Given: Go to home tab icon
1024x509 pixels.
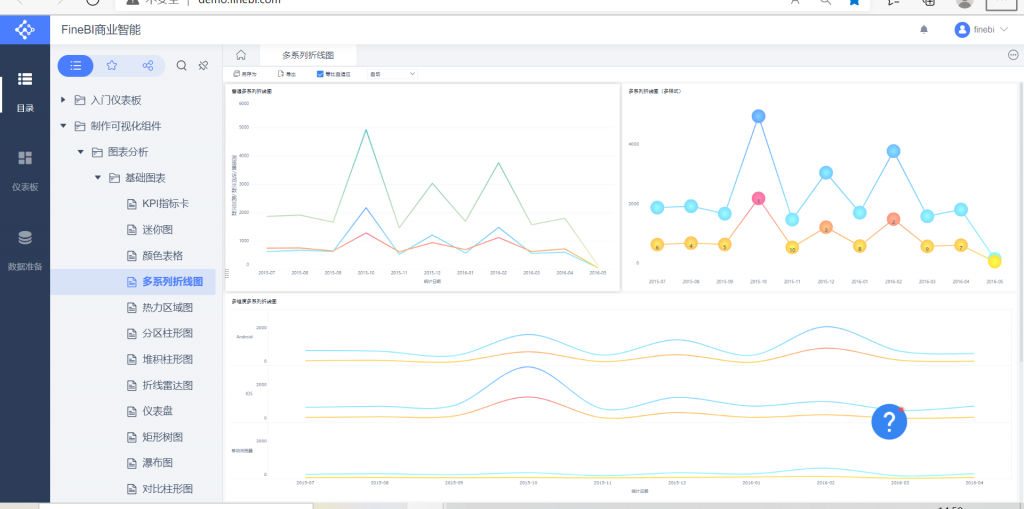Looking at the screenshot, I should tap(241, 55).
